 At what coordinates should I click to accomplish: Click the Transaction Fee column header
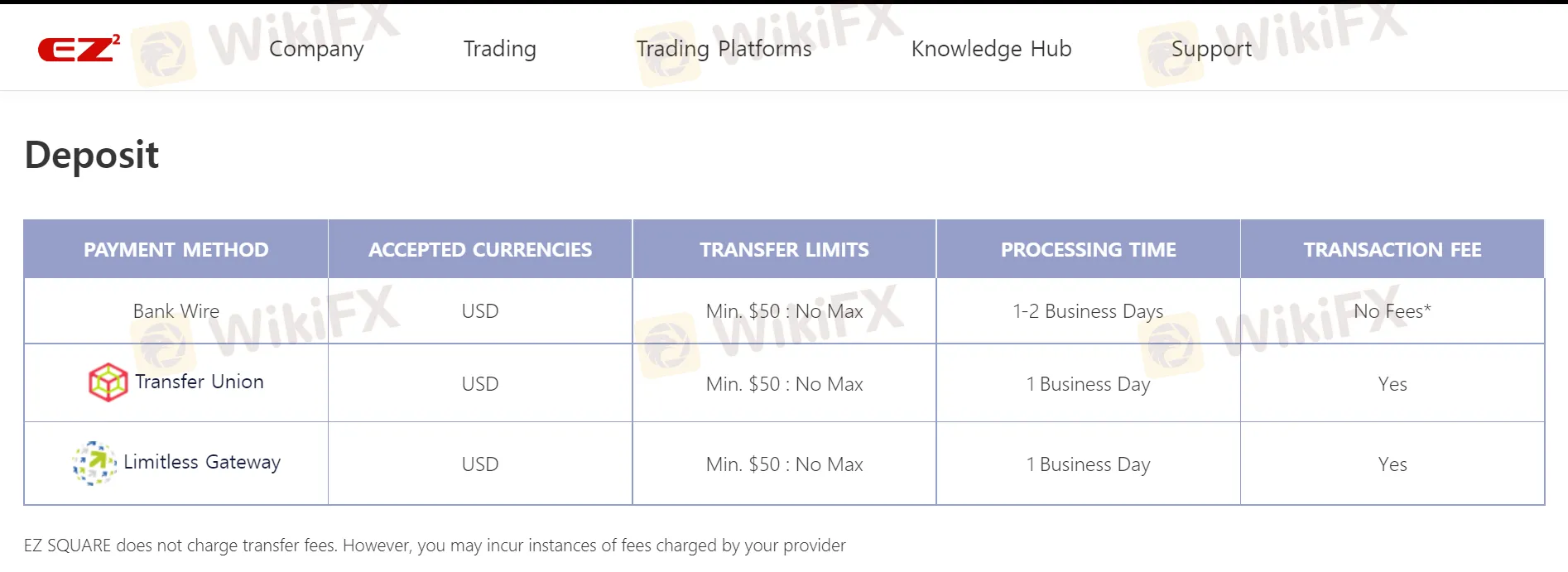coord(1392,249)
